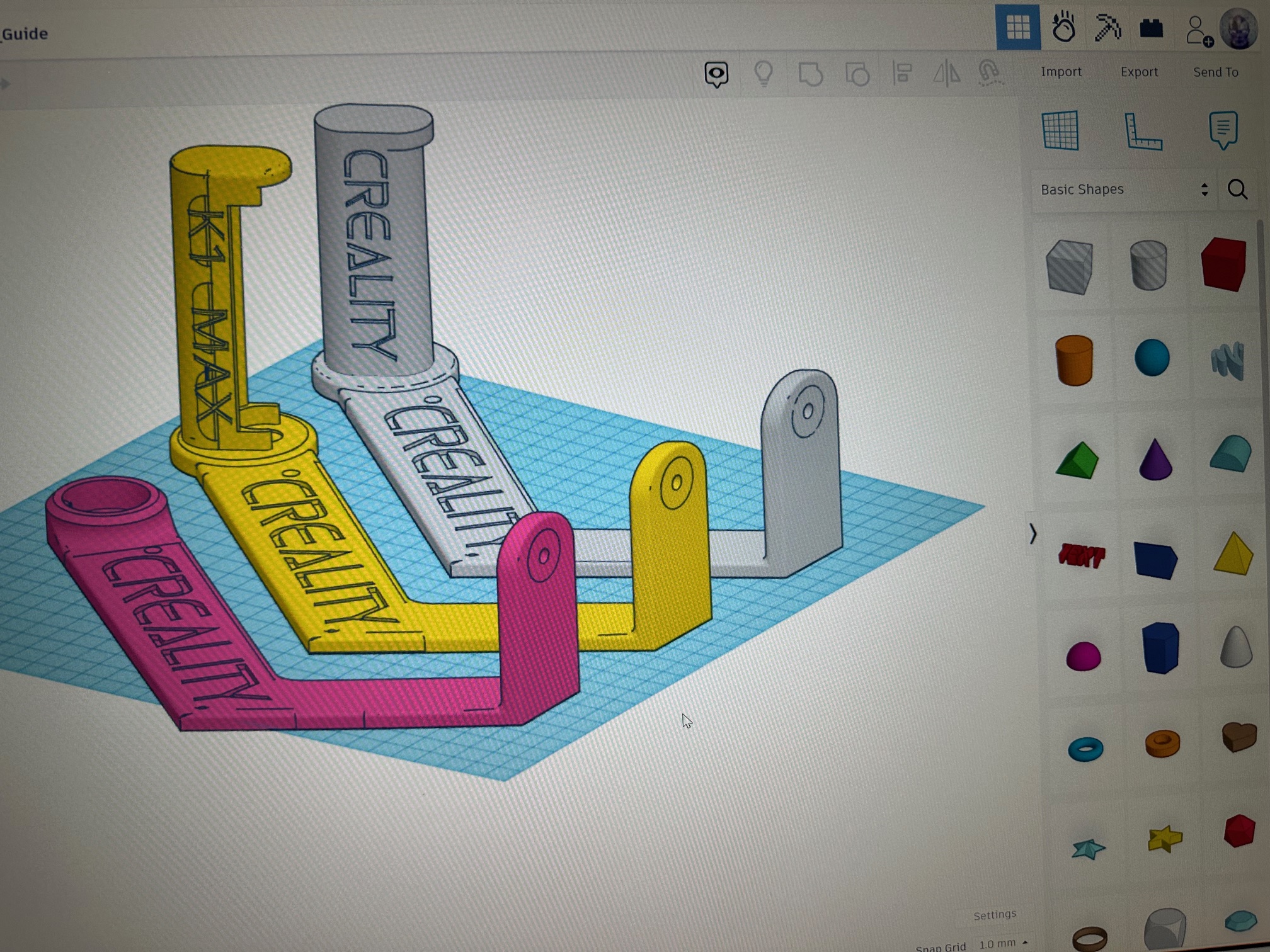This screenshot has height=952, width=1270.
Task: Pick the teal Round Roof shape
Action: pos(1230,454)
